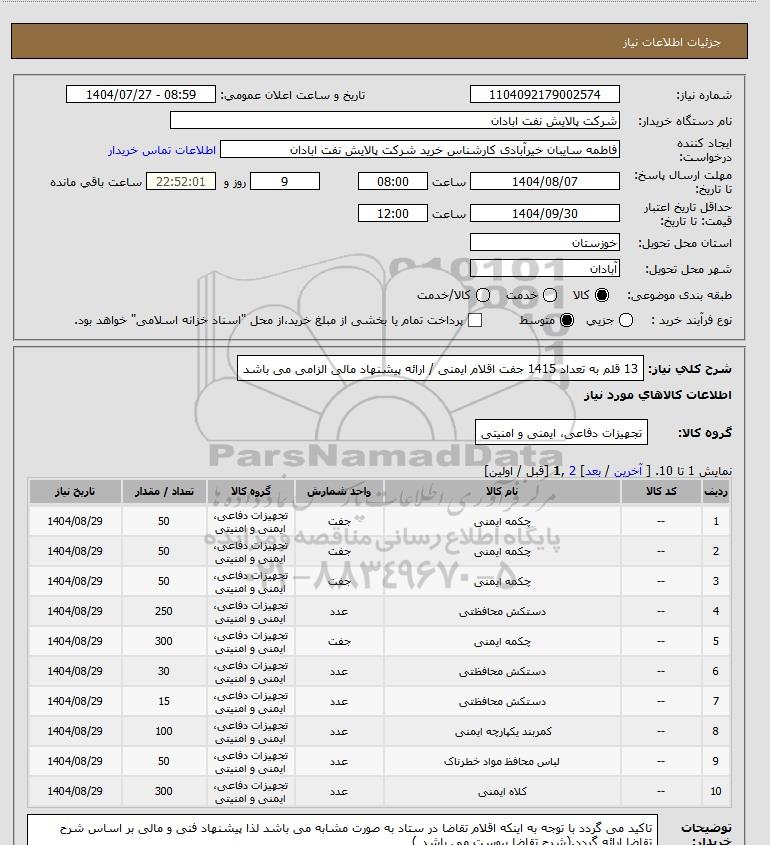Viewport: 770px width, 845px height.
Task: Go to page 2 of items
Action: (x=572, y=471)
